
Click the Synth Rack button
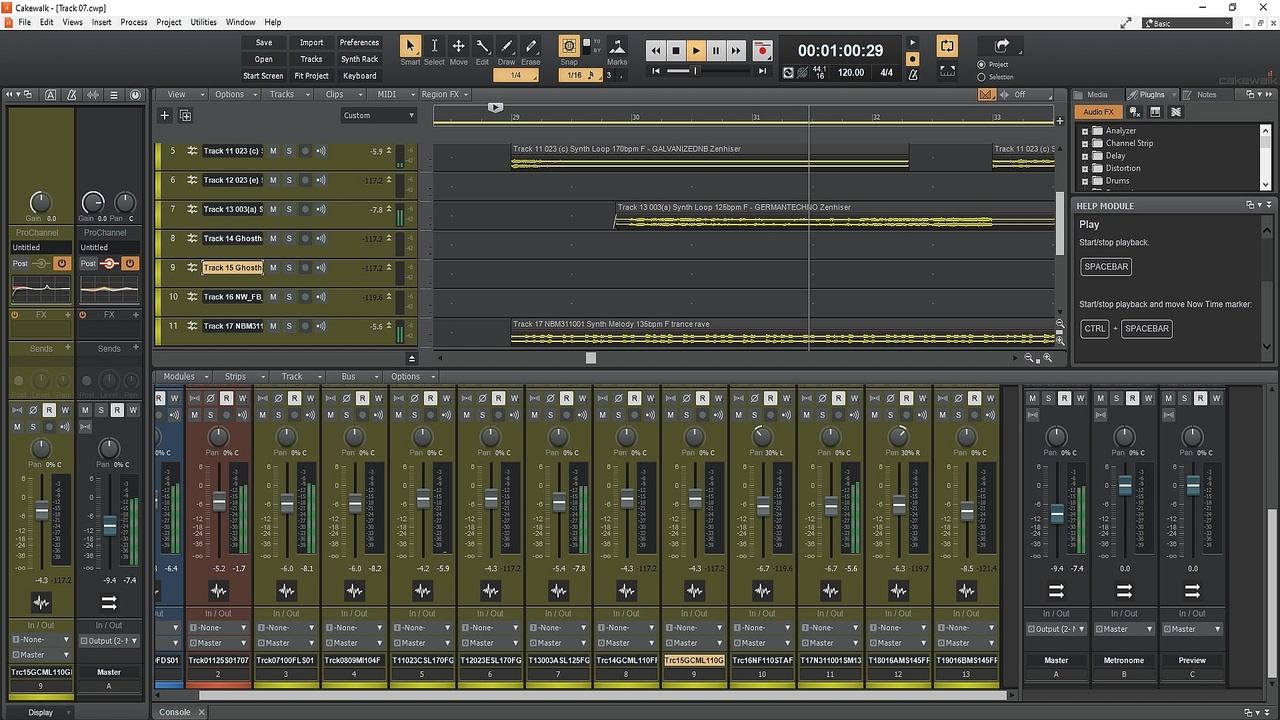359,59
